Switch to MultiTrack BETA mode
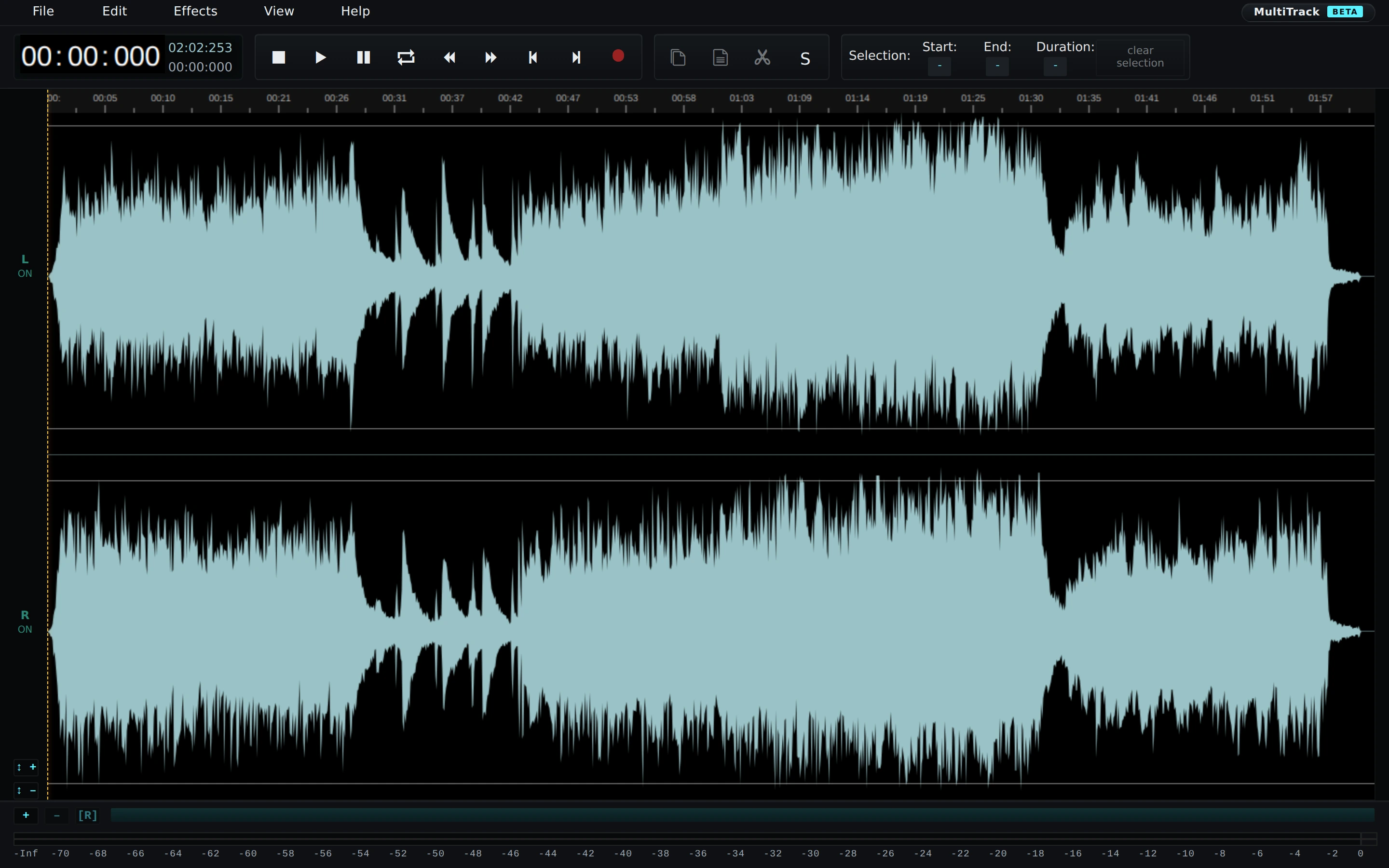Viewport: 1389px width, 868px height. click(x=1307, y=12)
